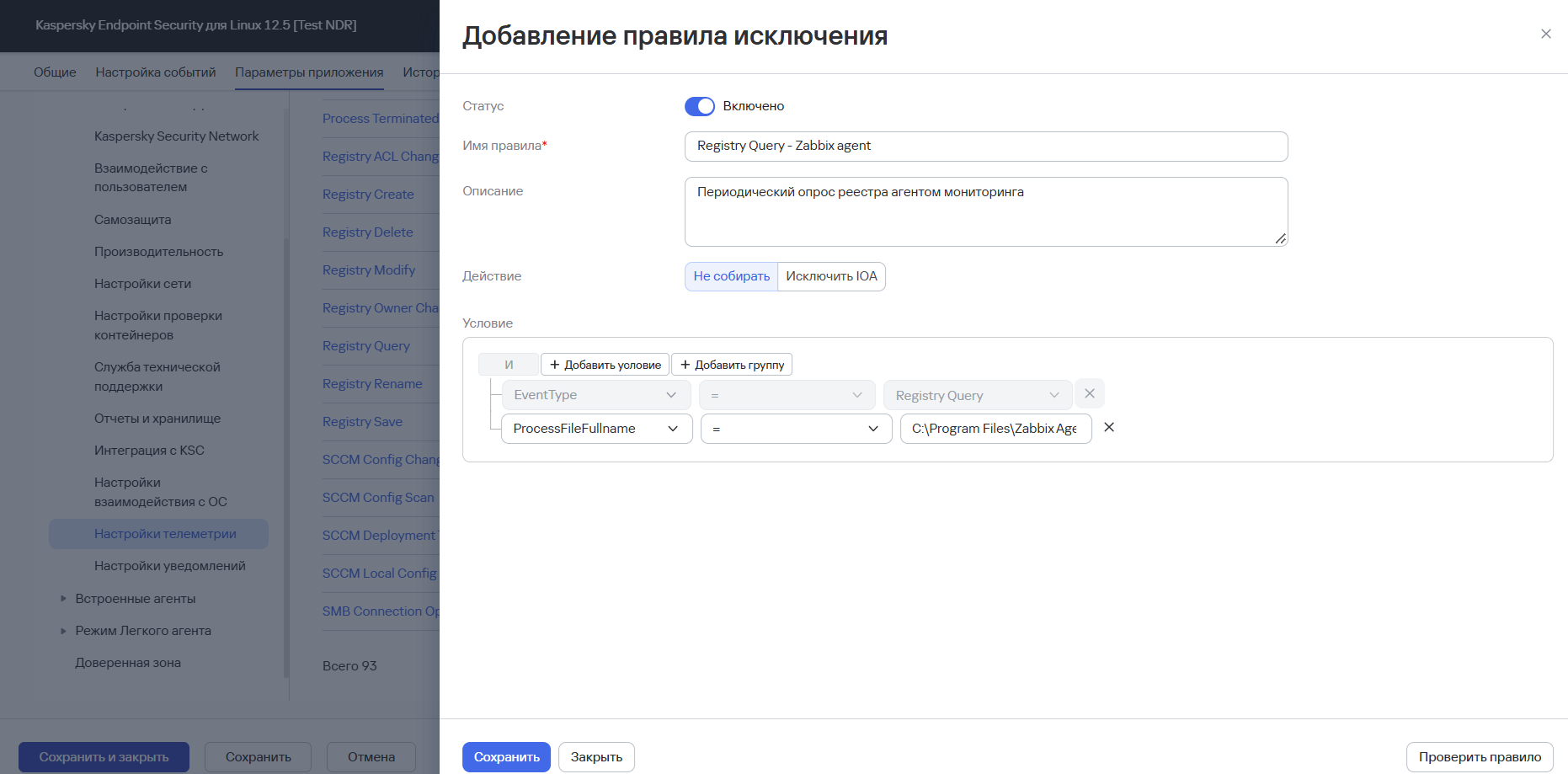Screen dimensions: 1568x774
Task: Open the operator dropdown in the EventType row
Action: coord(787,395)
